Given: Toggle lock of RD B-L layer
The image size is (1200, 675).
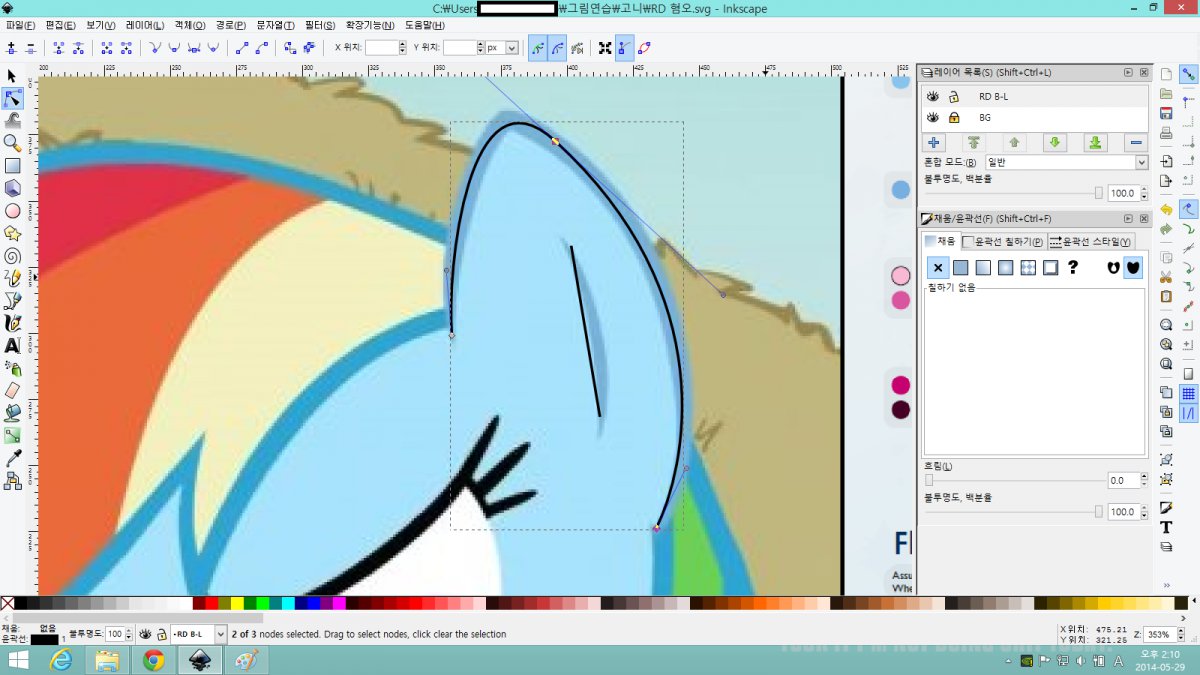Looking at the screenshot, I should click(954, 96).
